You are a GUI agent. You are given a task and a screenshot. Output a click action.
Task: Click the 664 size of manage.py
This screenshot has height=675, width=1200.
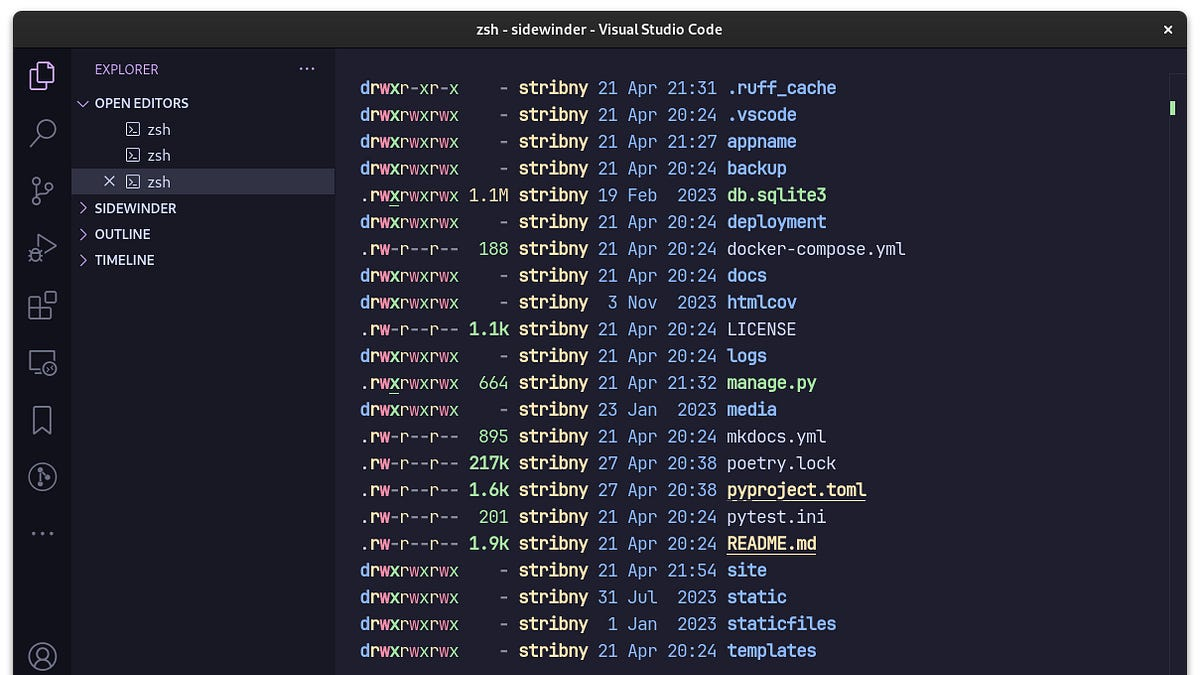pos(493,383)
